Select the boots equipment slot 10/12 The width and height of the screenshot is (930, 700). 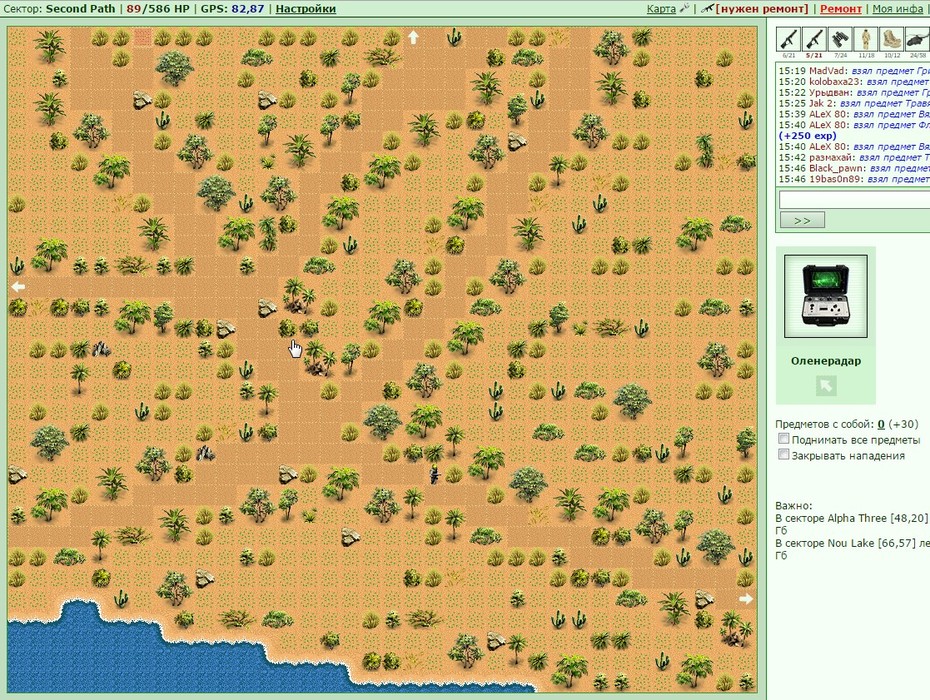[892, 39]
